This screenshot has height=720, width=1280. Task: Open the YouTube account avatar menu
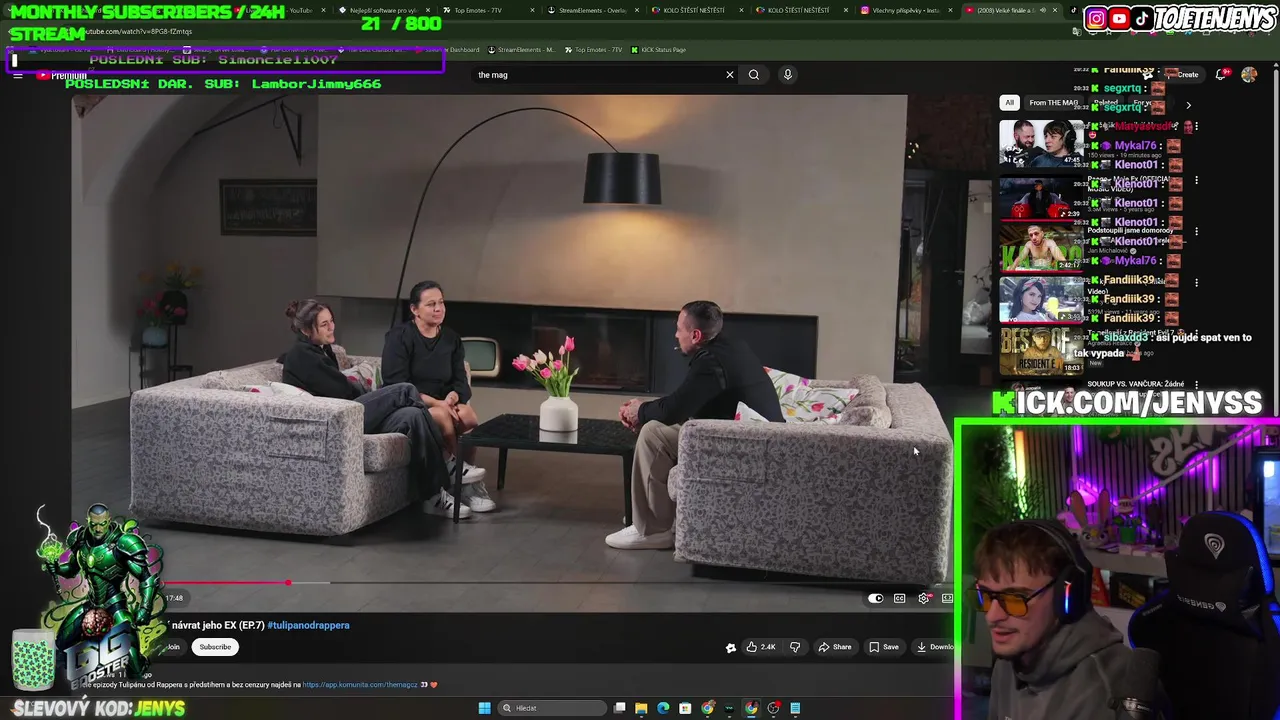pos(1249,74)
